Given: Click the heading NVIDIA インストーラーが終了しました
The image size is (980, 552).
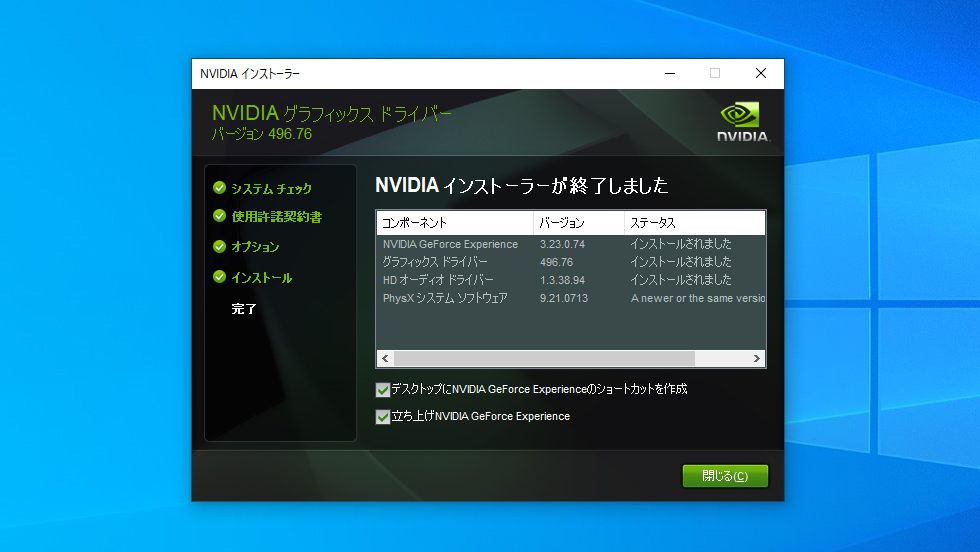Looking at the screenshot, I should click(522, 185).
